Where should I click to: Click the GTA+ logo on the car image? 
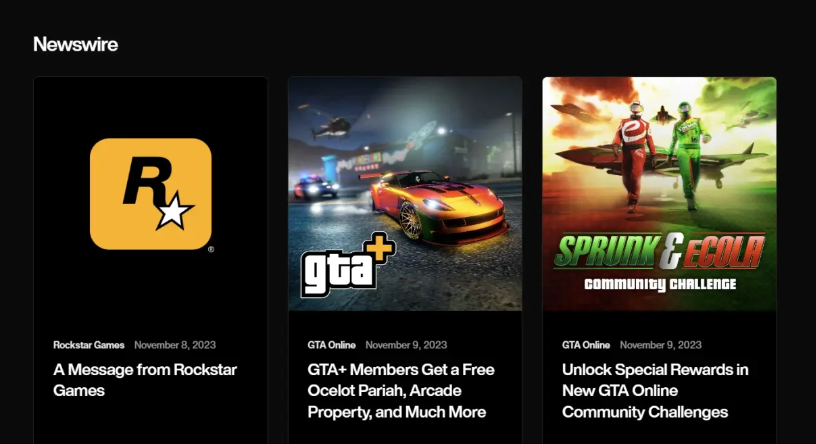click(348, 265)
